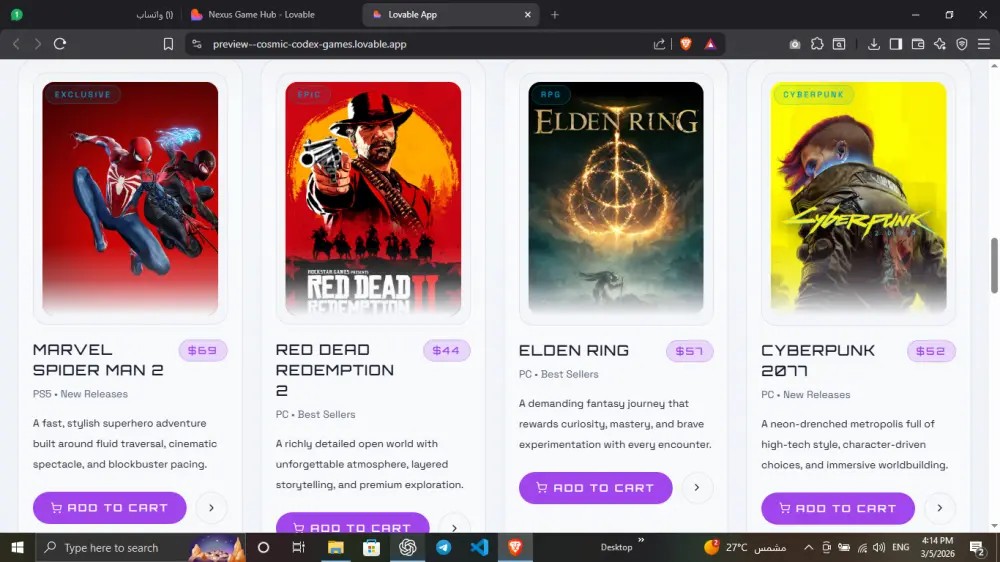The image size is (1000, 562).
Task: Open downloads icon in toolbar
Action: tap(874, 44)
